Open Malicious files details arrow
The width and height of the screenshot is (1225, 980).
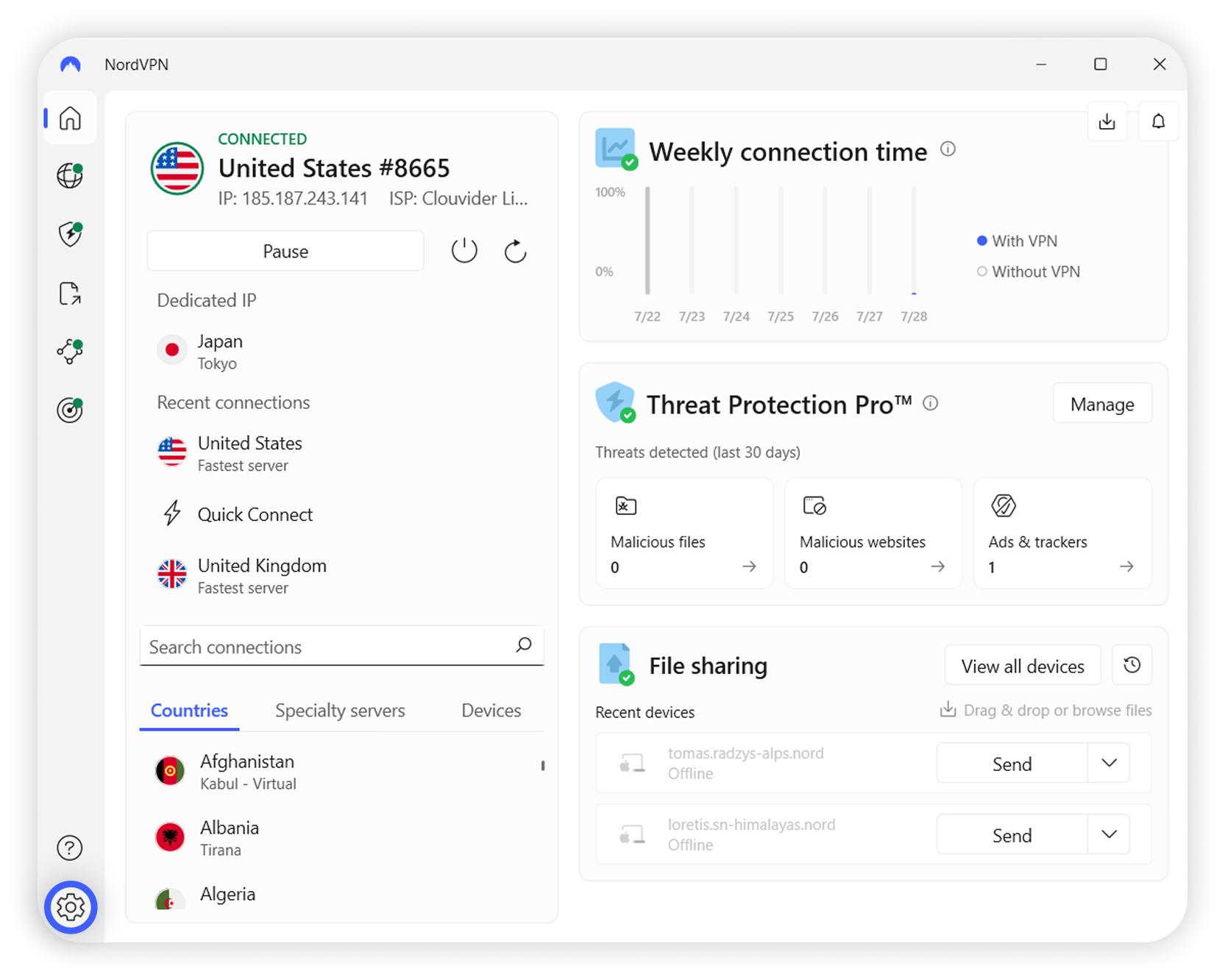749,567
